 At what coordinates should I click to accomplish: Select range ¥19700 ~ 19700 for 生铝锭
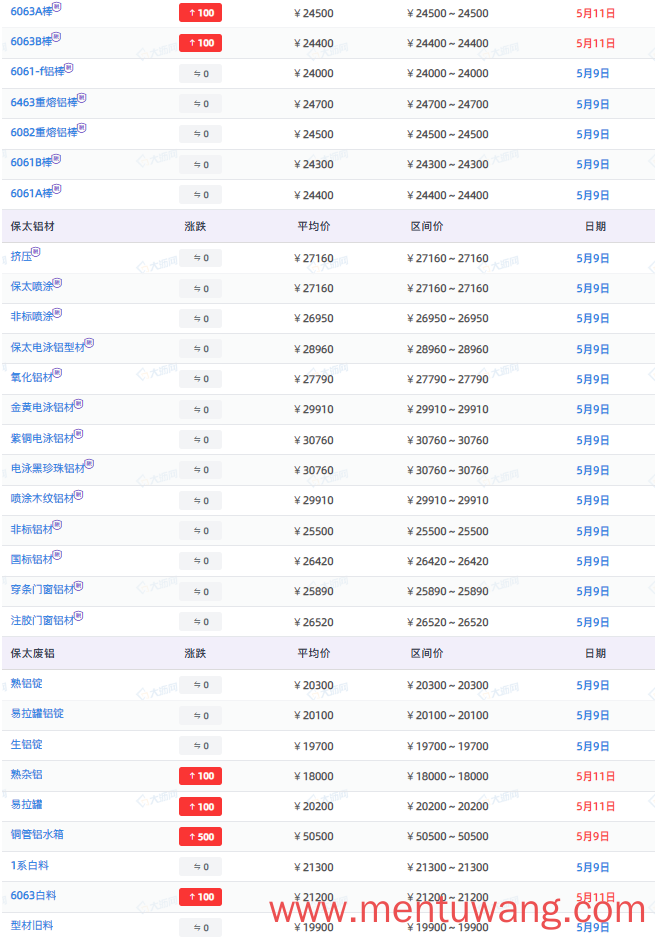(448, 746)
